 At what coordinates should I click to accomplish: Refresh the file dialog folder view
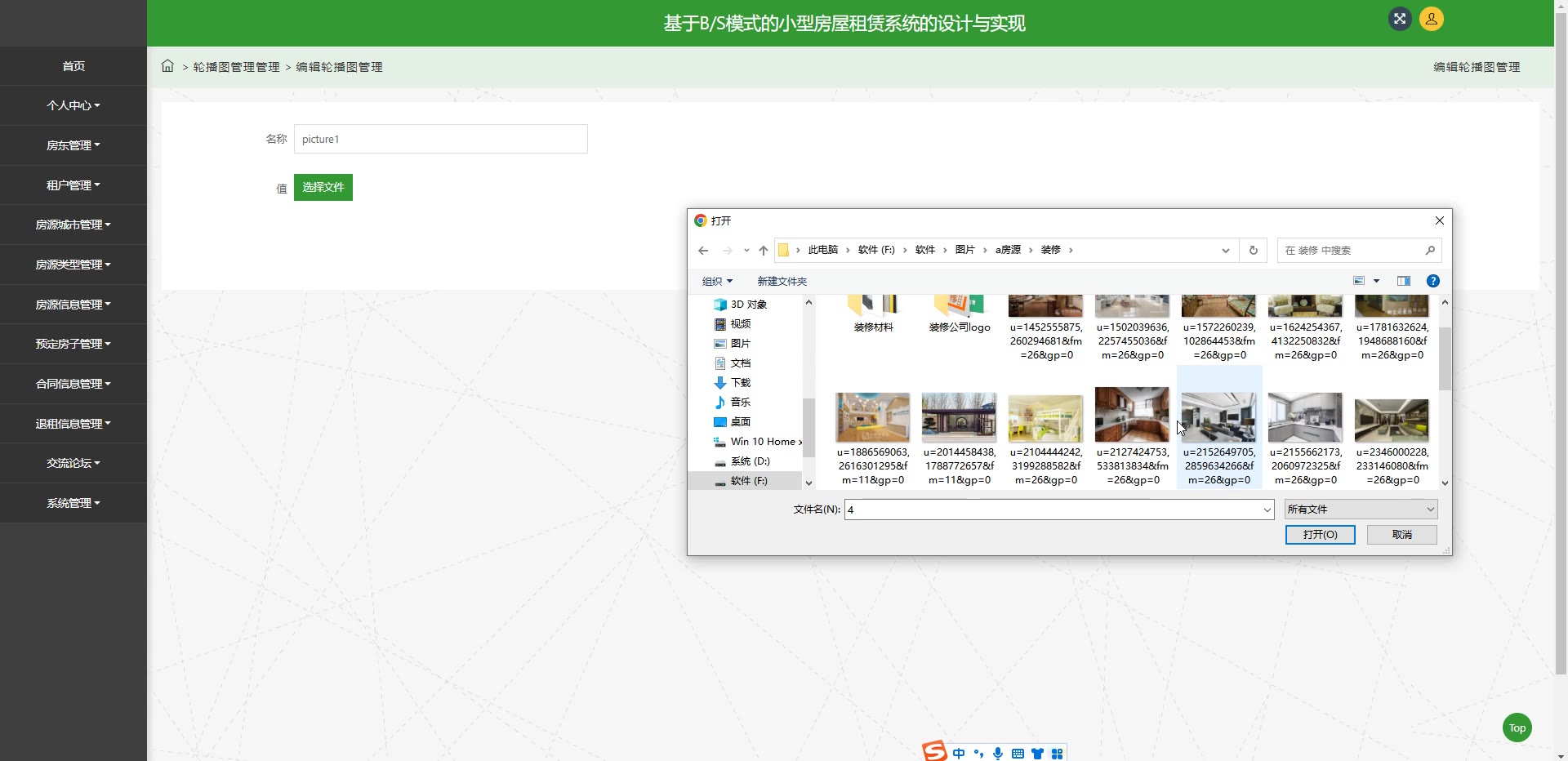(x=1254, y=251)
